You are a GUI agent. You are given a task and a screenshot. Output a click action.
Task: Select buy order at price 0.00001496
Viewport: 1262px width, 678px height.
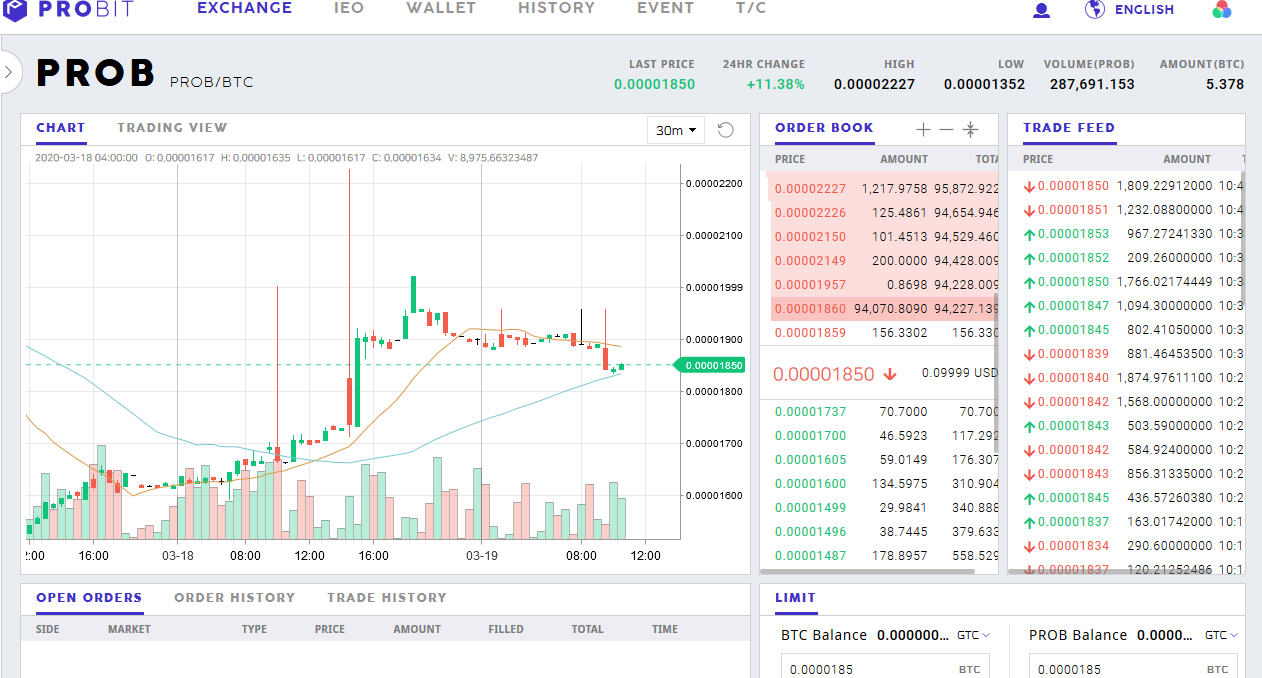(883, 531)
